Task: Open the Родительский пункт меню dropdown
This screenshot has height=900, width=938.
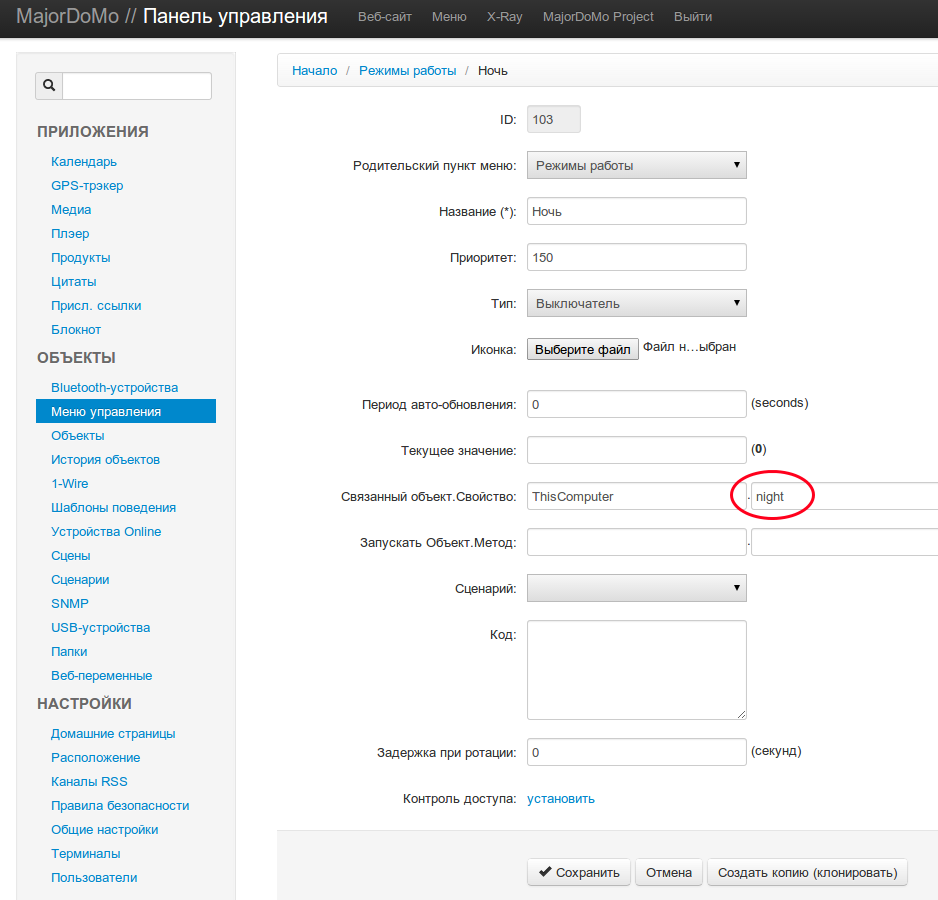Action: pos(636,165)
